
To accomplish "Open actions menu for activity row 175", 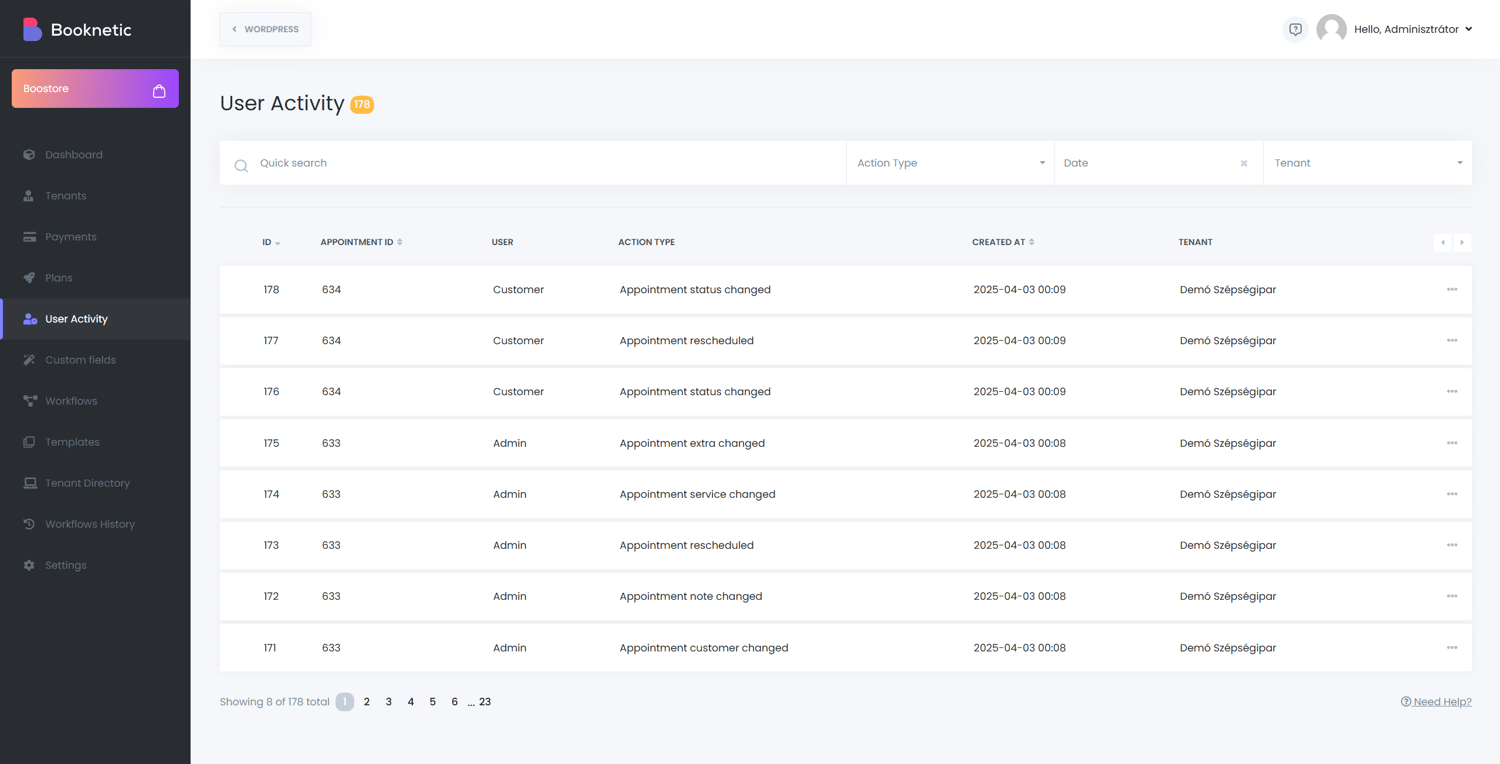I will click(x=1452, y=443).
